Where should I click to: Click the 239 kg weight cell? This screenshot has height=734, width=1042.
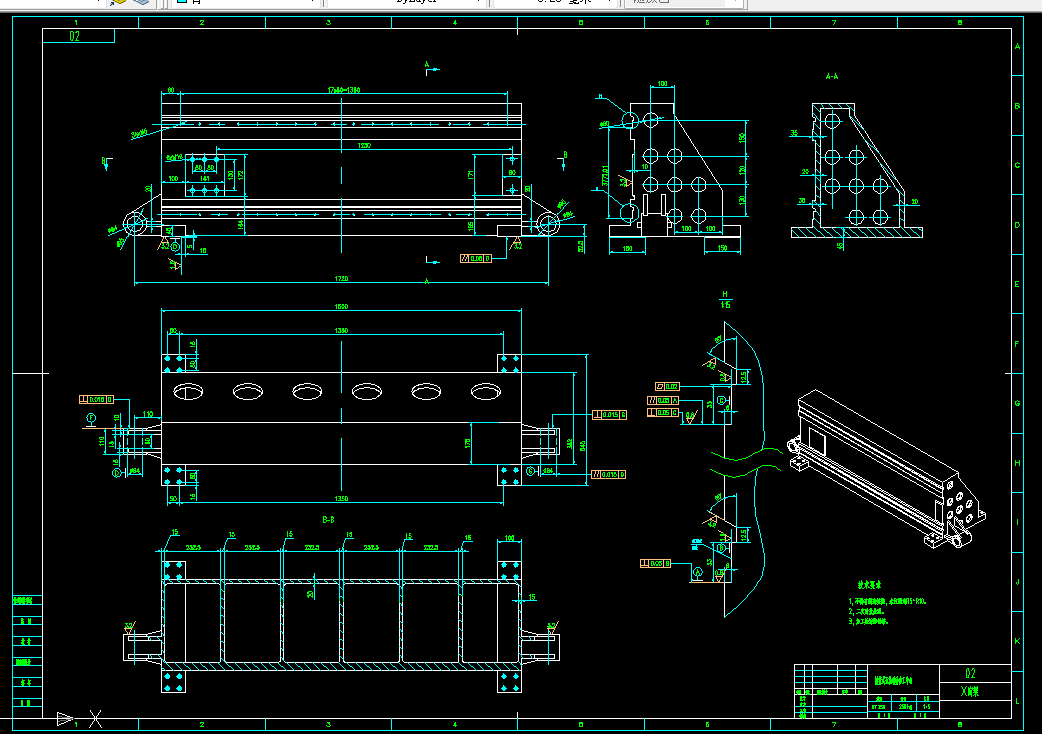904,707
